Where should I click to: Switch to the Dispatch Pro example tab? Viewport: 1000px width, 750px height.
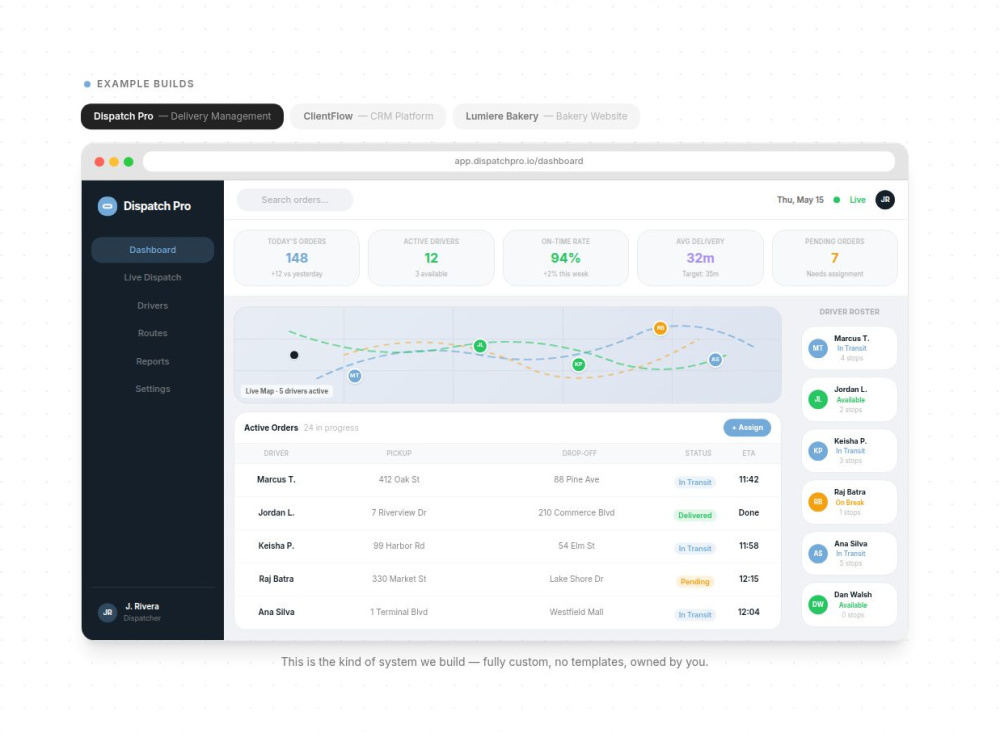pos(182,116)
